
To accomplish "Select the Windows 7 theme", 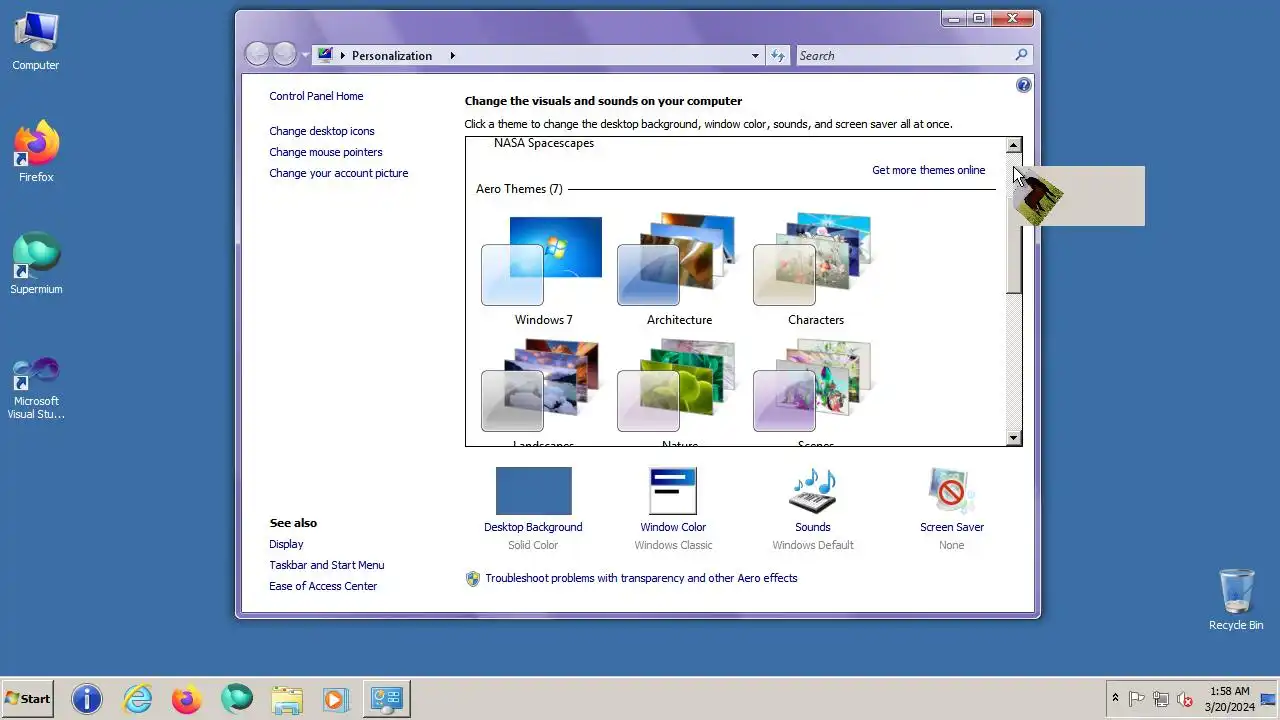I will click(543, 268).
